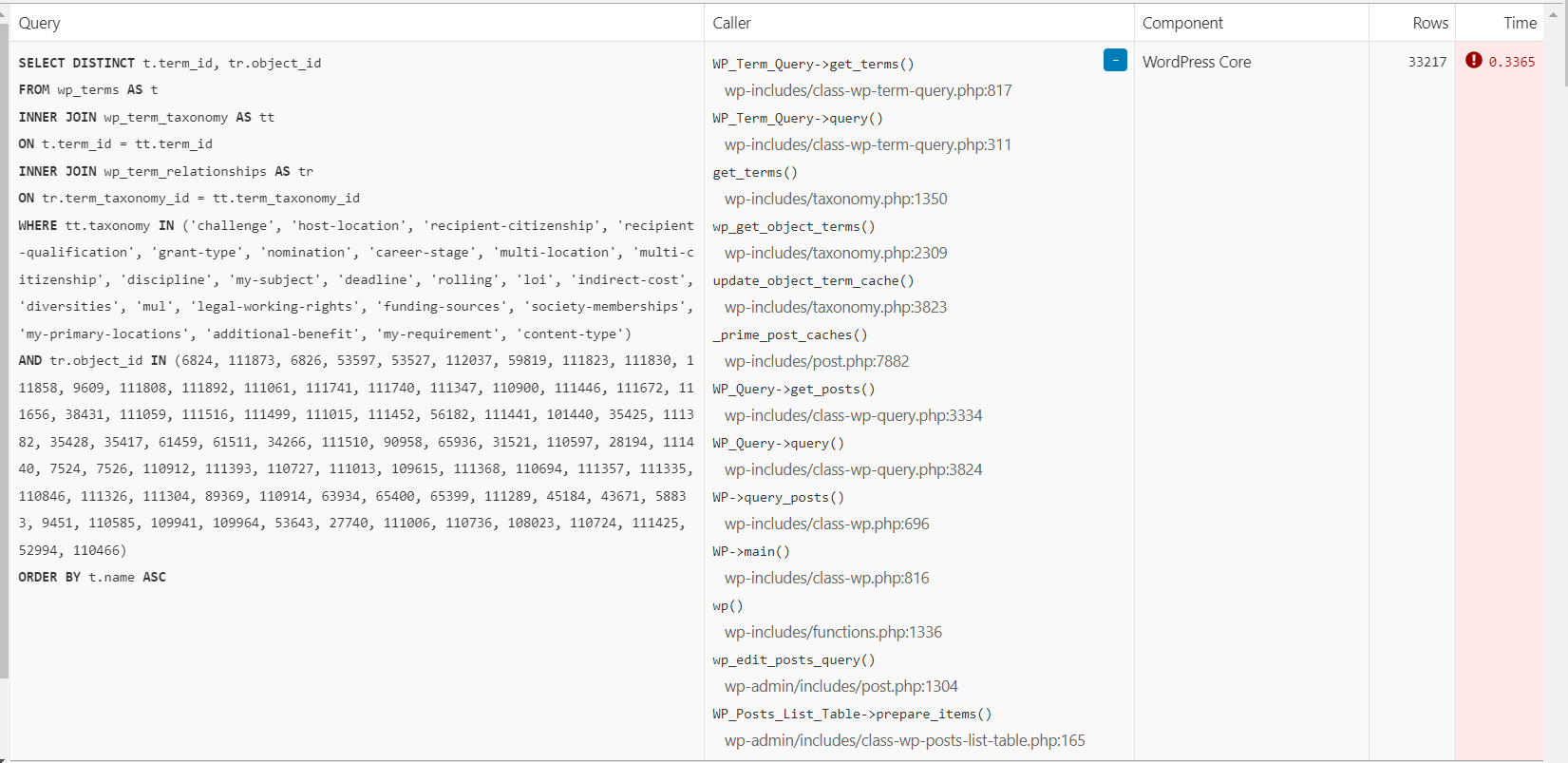Click the get_terms() caller entry

pyautogui.click(x=755, y=172)
